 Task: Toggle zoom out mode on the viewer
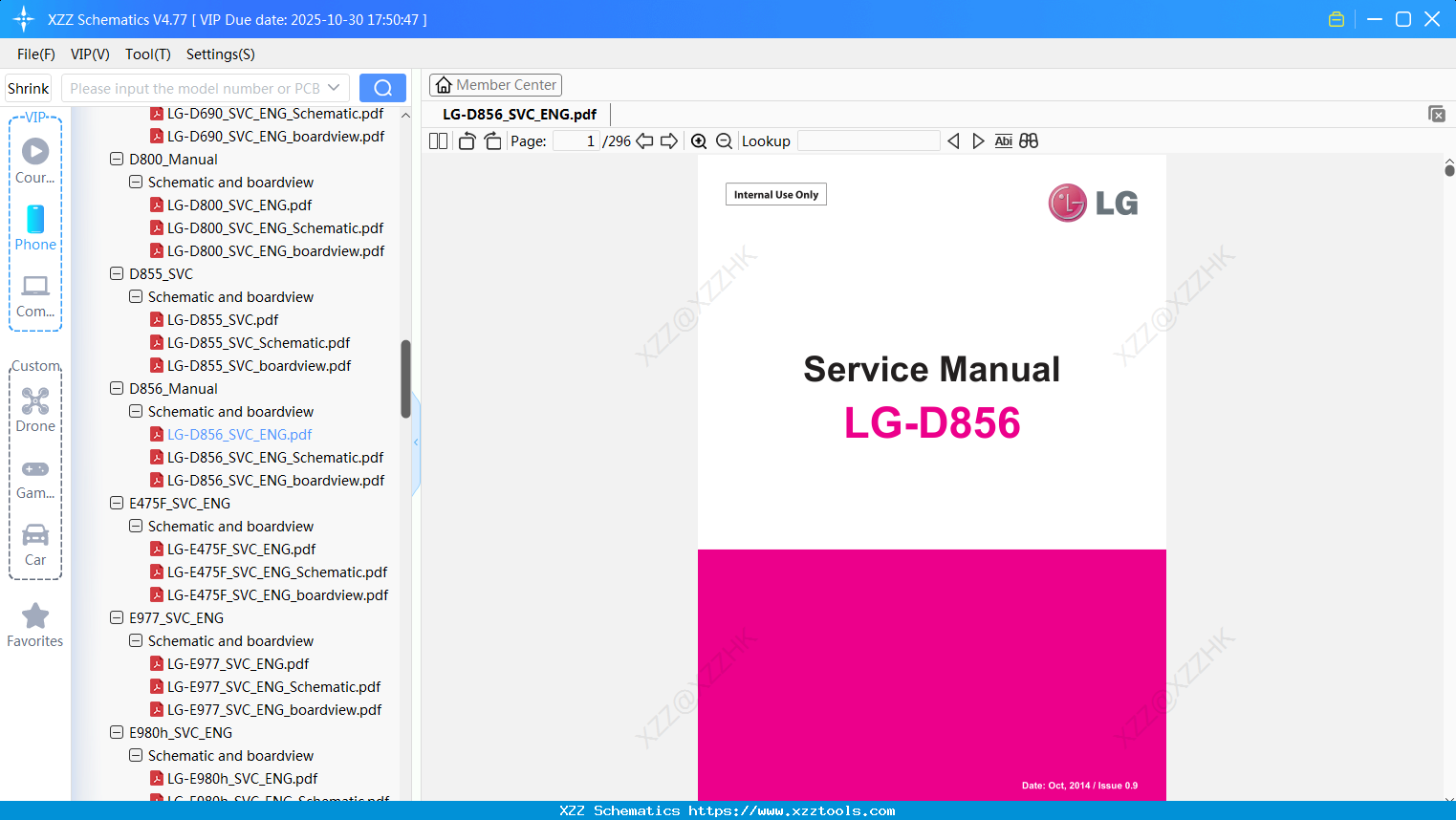click(724, 140)
